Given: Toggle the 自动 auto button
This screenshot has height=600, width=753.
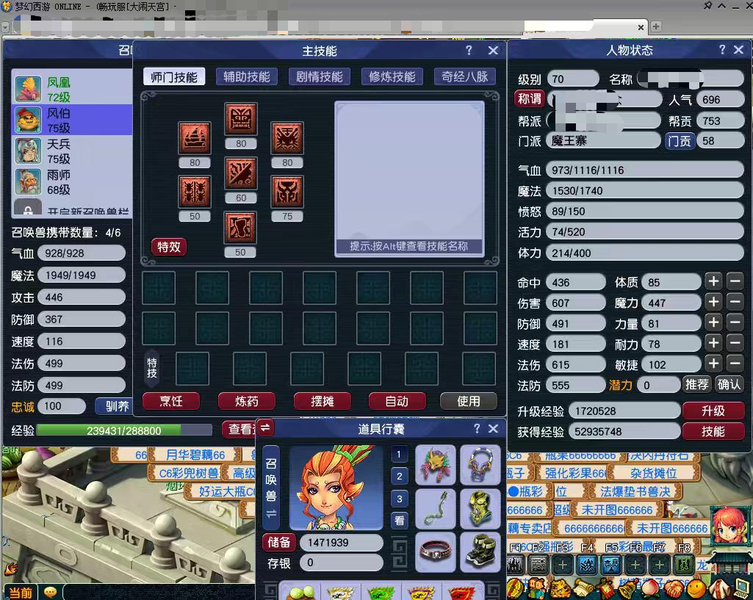Looking at the screenshot, I should 396,401.
